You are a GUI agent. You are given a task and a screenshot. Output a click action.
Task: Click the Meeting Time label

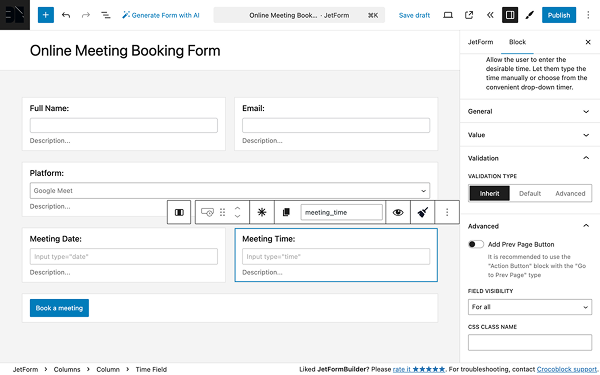(269, 239)
